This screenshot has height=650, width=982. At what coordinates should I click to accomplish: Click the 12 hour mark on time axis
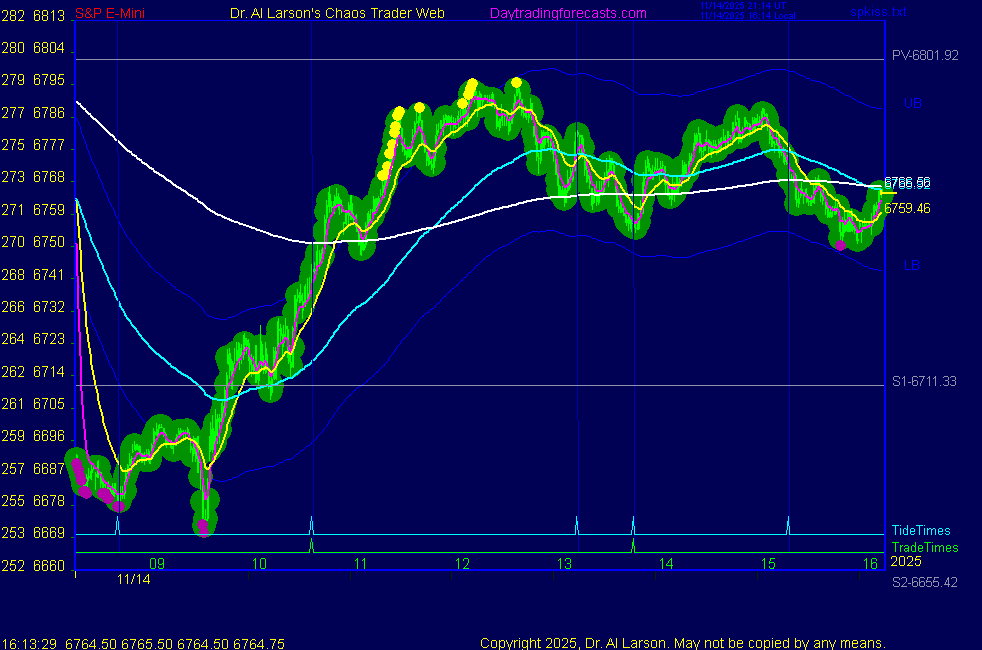(462, 564)
